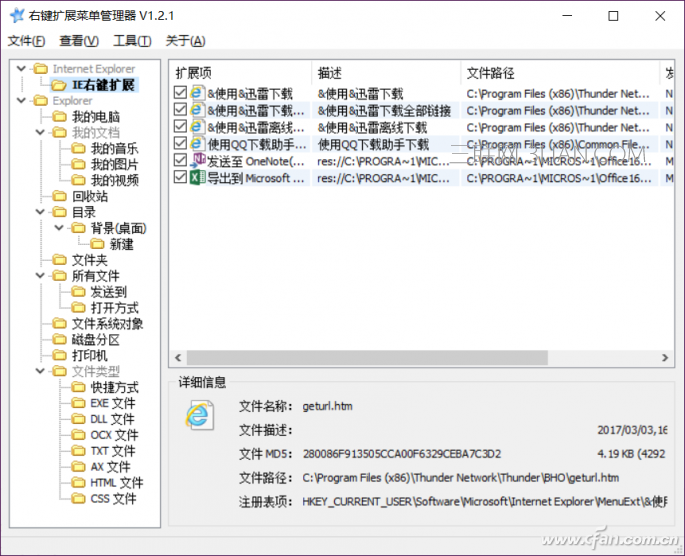This screenshot has height=556, width=685.
Task: Collapse the 背景(桌面) tree node
Action: (x=59, y=228)
